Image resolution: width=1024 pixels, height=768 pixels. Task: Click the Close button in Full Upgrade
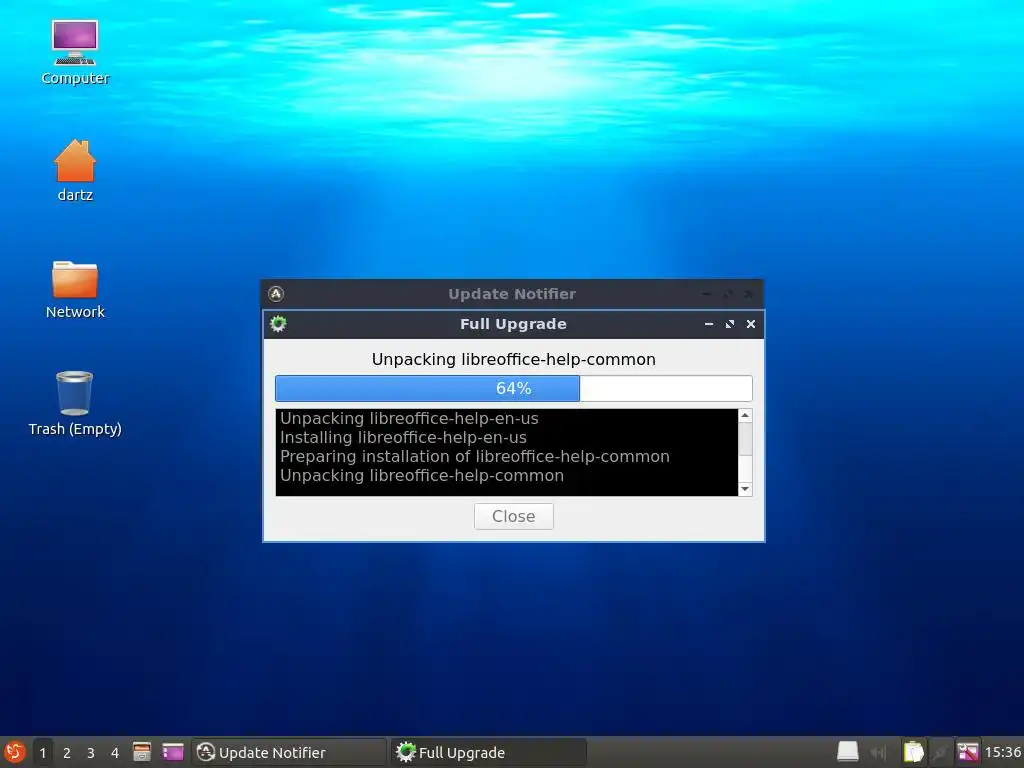coord(514,516)
